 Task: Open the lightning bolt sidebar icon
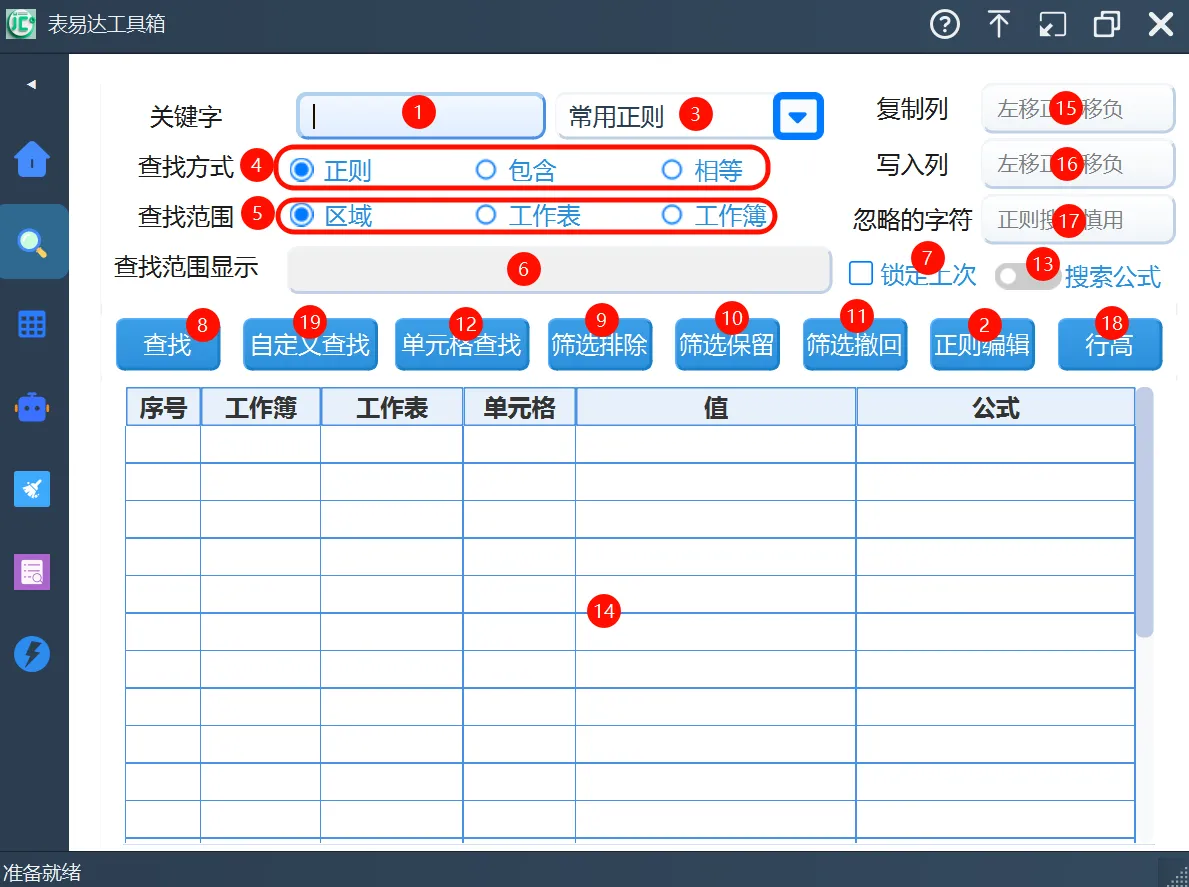pos(32,653)
